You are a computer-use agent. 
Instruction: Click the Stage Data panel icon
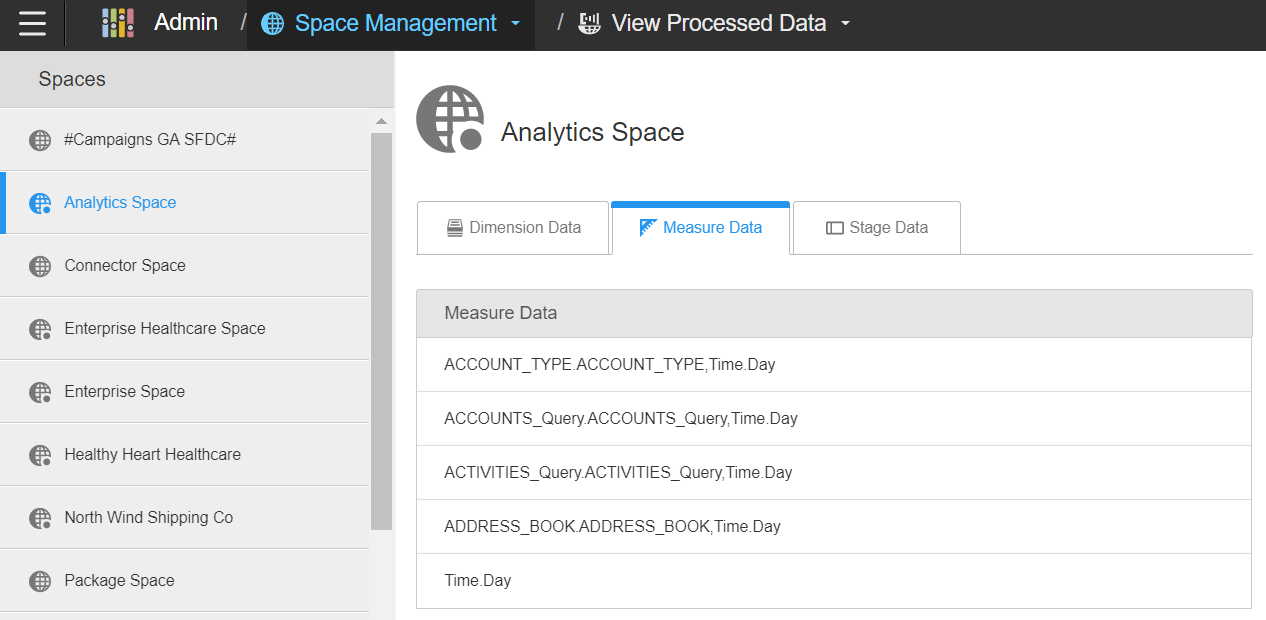coord(834,228)
